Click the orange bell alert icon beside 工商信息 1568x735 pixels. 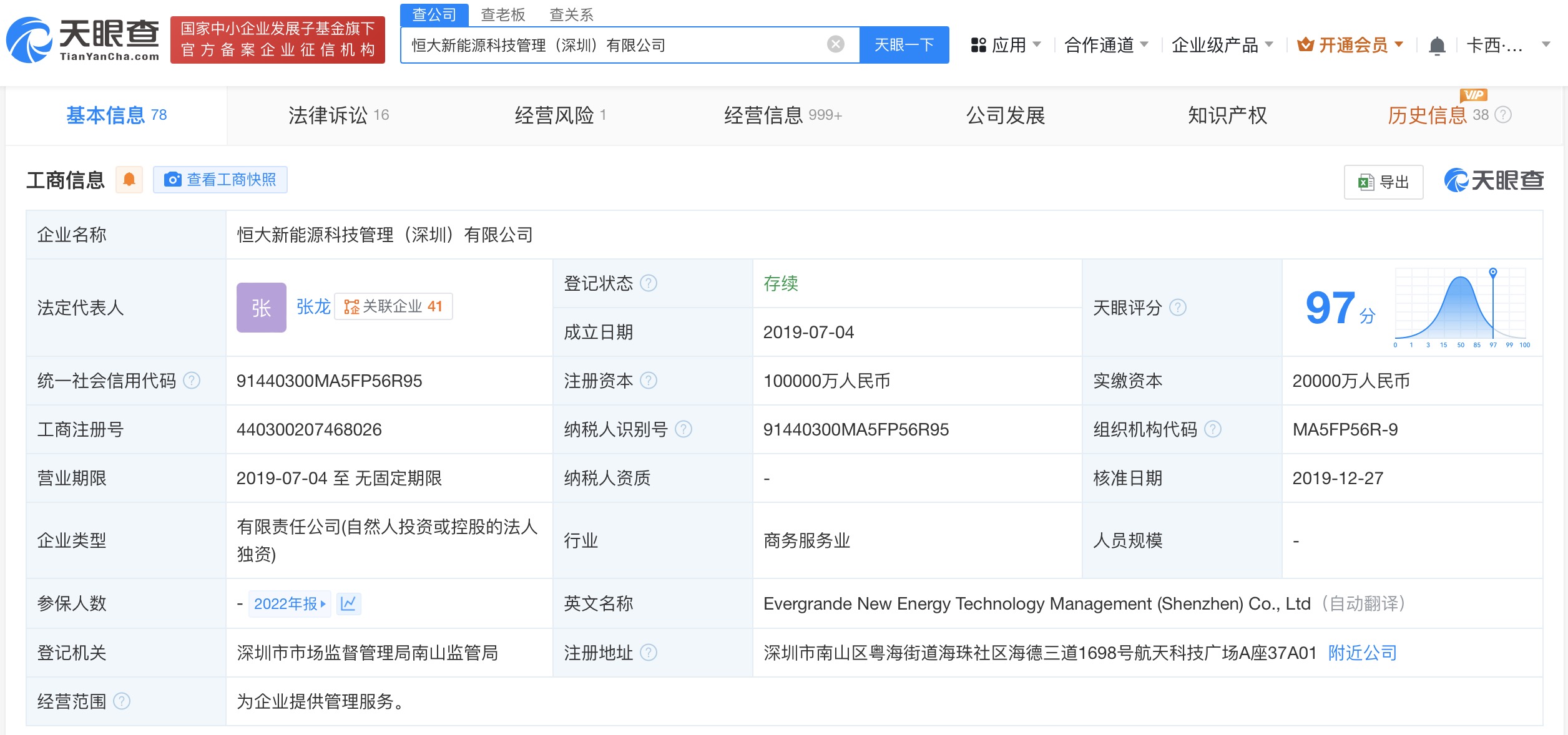129,180
